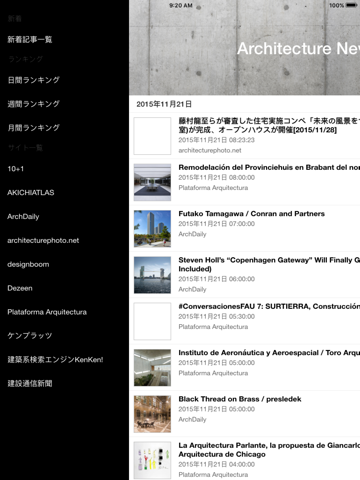360x480 pixels.
Task: Tap blank thumbnail of 藤村龍至 article
Action: [152, 136]
